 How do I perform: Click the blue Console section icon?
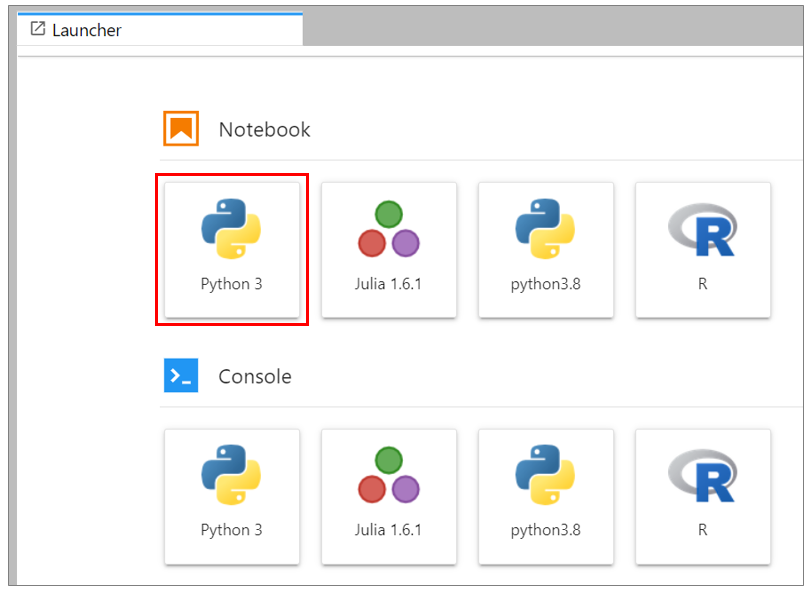click(181, 375)
